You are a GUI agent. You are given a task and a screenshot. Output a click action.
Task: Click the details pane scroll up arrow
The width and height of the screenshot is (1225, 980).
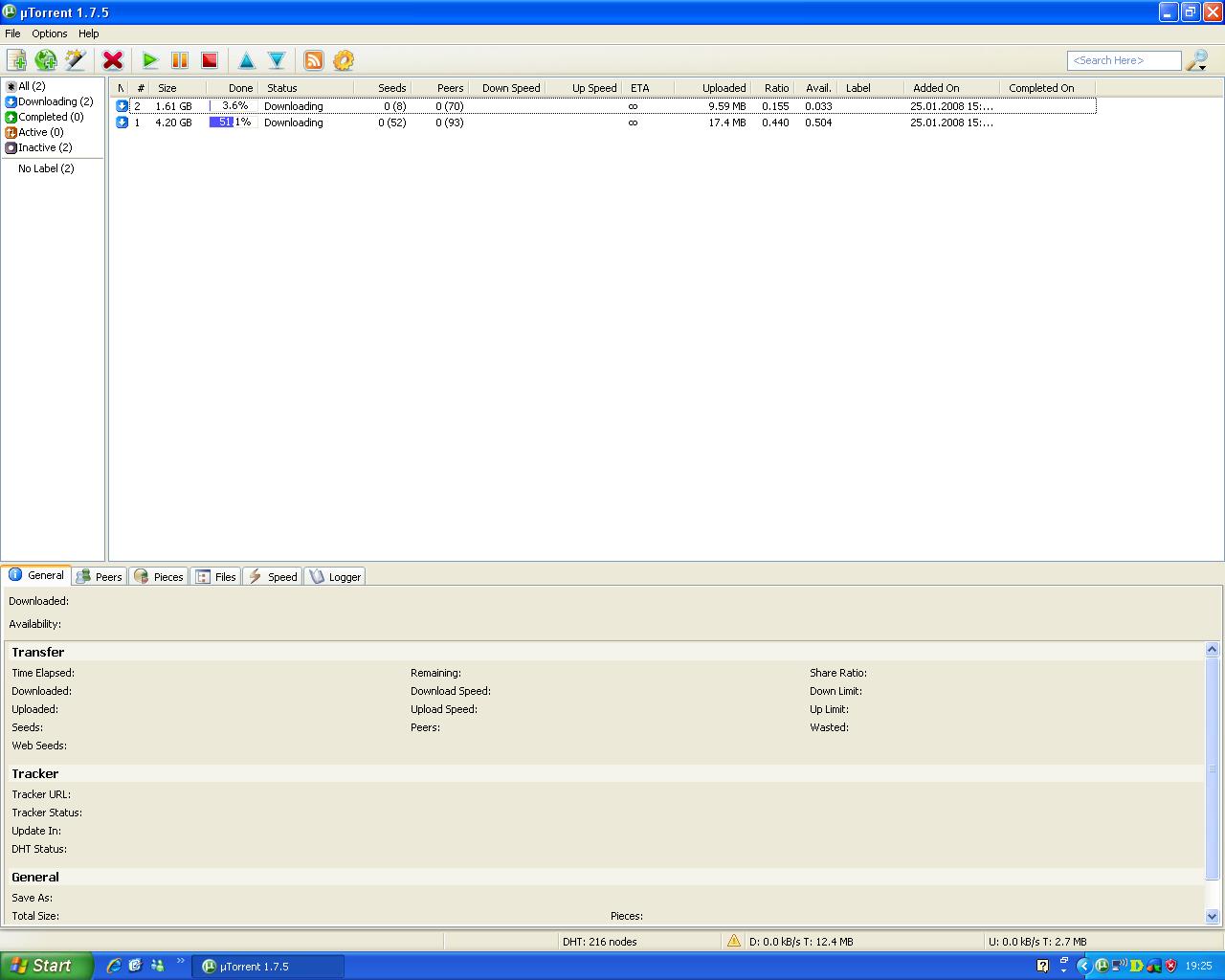click(x=1213, y=650)
